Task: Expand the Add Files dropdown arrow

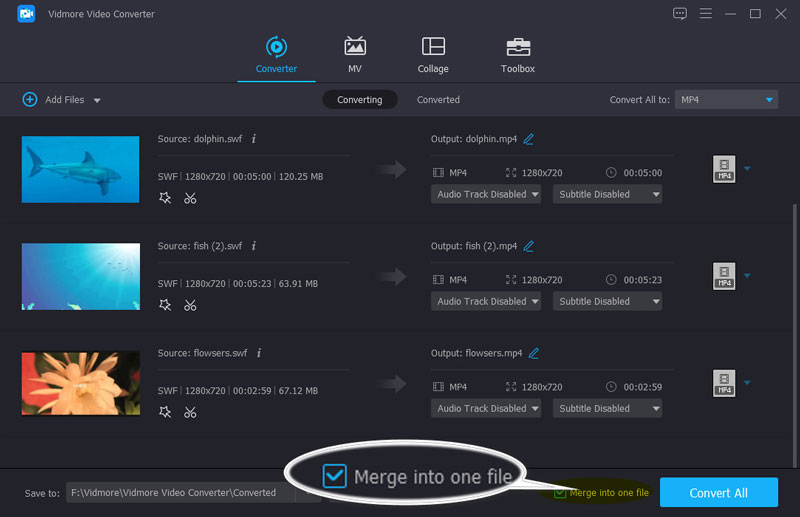Action: pyautogui.click(x=97, y=100)
